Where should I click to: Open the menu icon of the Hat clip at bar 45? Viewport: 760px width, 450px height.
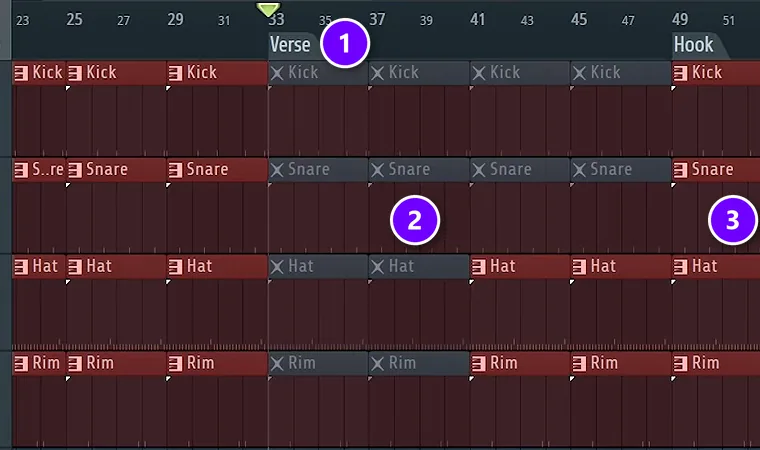click(579, 267)
